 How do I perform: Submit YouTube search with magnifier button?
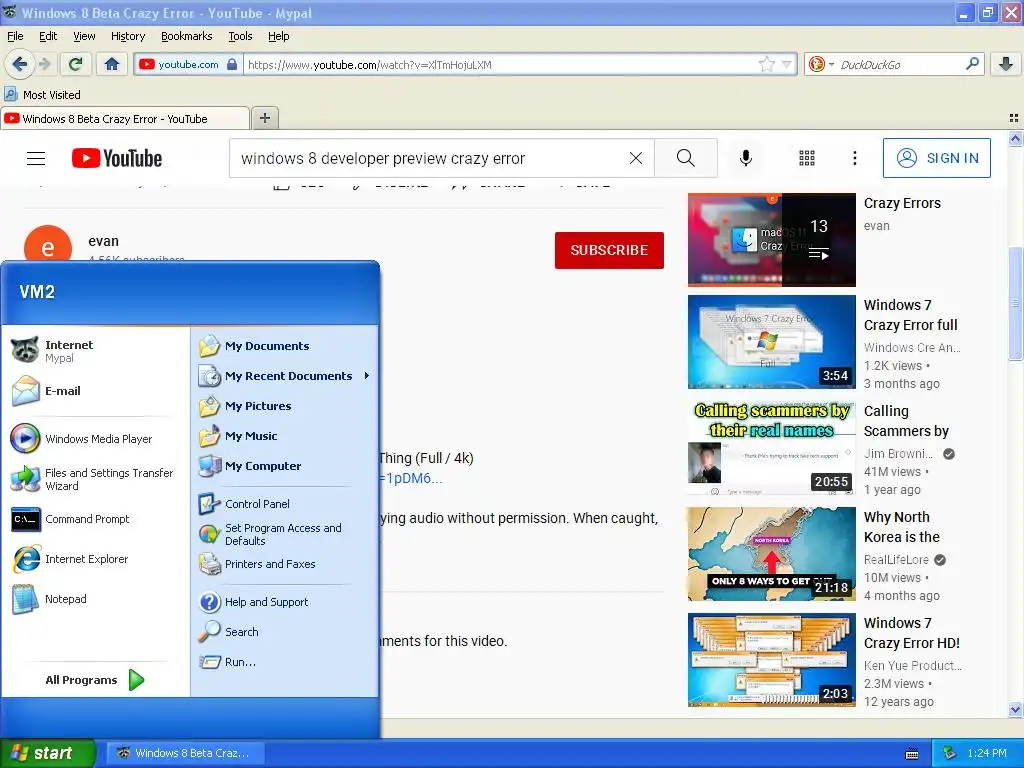[x=686, y=158]
